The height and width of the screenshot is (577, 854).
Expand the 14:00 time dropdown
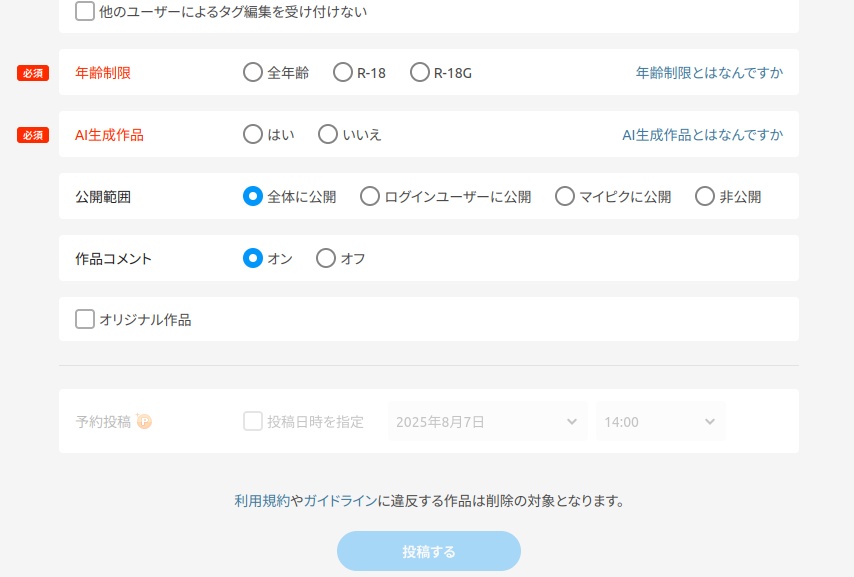coord(660,422)
